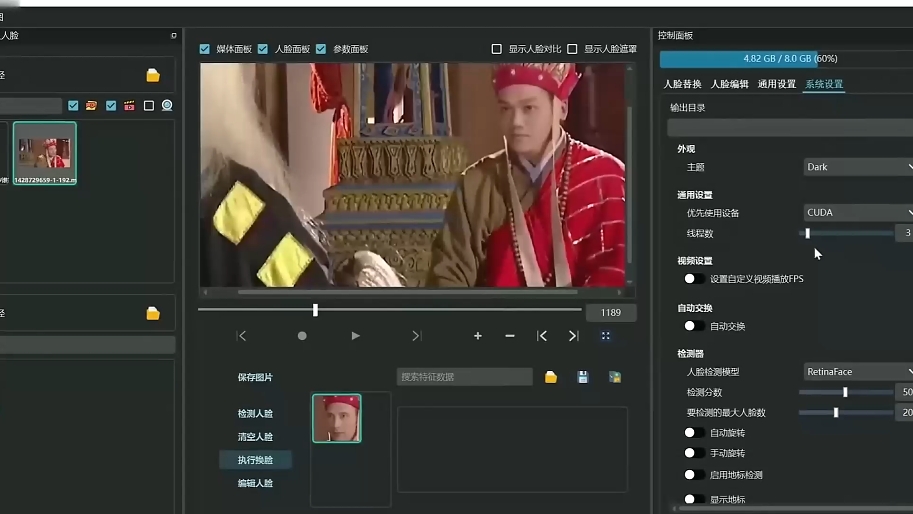This screenshot has height=514, width=913.
Task: Jump to first frame playback button
Action: [x=242, y=336]
